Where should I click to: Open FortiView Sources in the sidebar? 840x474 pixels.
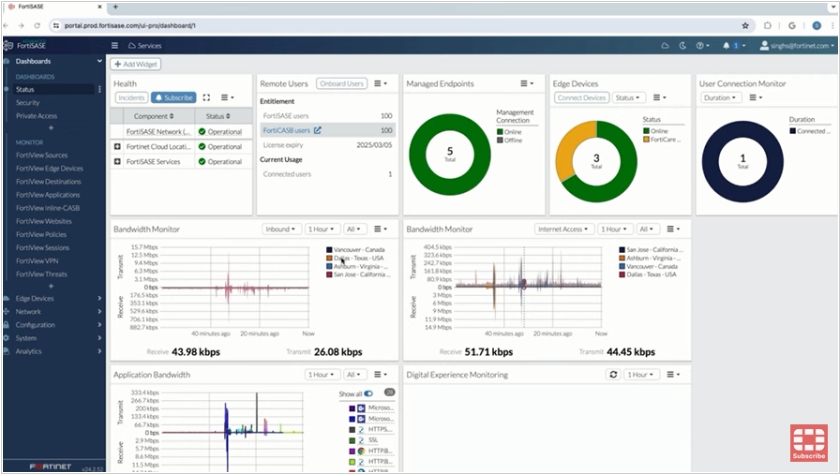point(42,156)
